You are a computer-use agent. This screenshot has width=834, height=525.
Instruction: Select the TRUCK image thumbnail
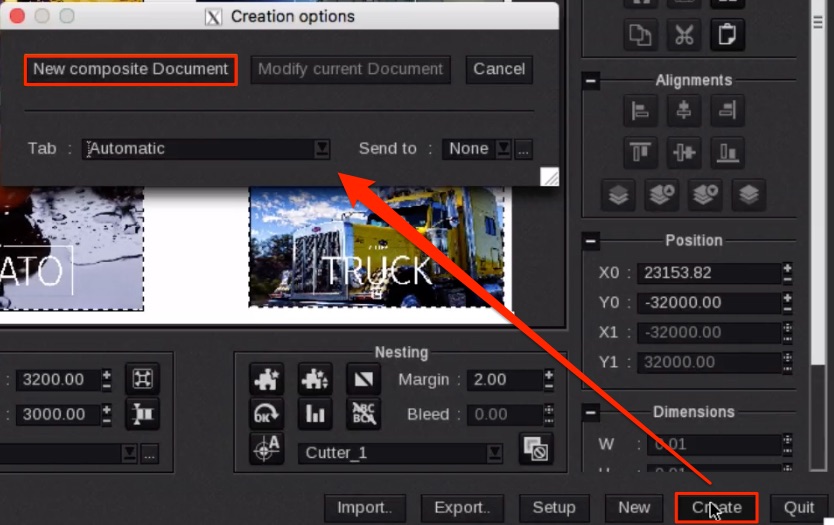pos(377,250)
